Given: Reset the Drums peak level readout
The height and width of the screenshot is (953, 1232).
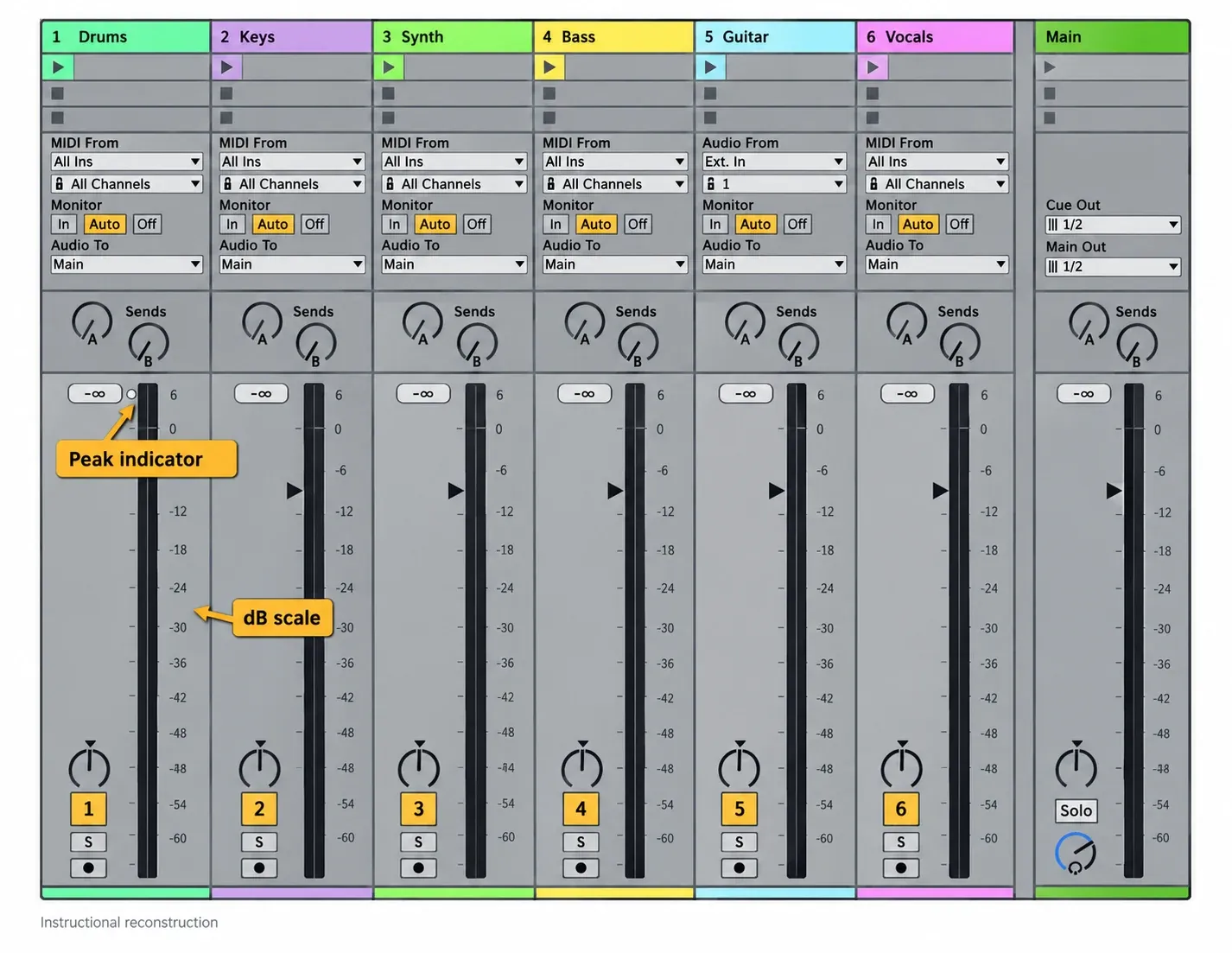Looking at the screenshot, I should click(95, 394).
